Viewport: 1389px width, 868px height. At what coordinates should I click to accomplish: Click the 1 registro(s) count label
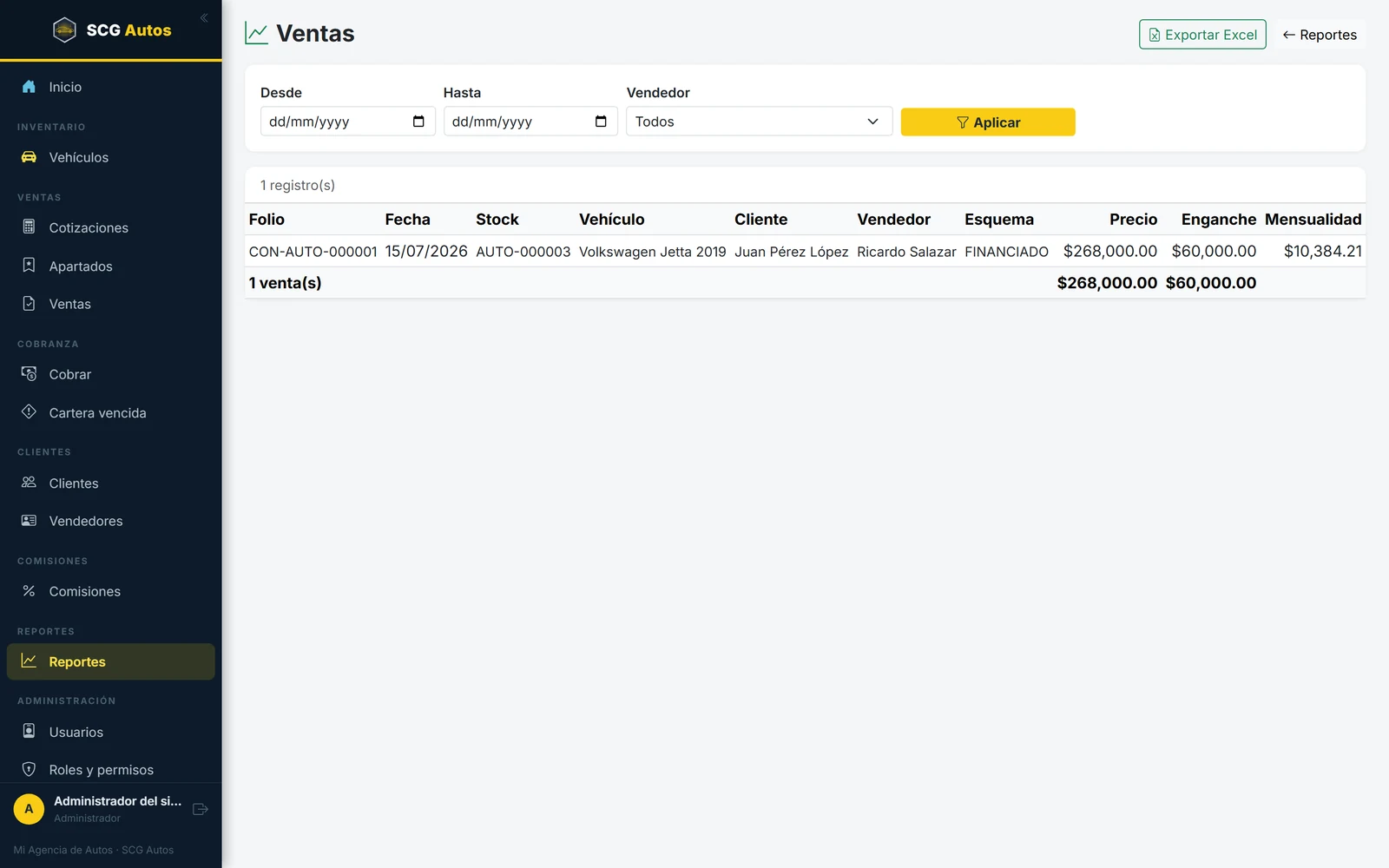(x=298, y=185)
